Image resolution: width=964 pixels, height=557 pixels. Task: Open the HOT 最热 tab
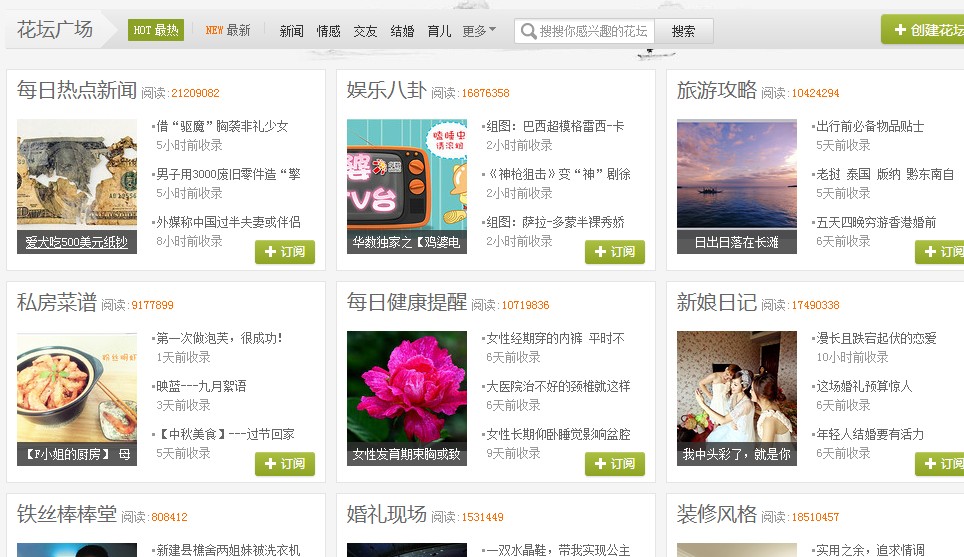tap(156, 30)
